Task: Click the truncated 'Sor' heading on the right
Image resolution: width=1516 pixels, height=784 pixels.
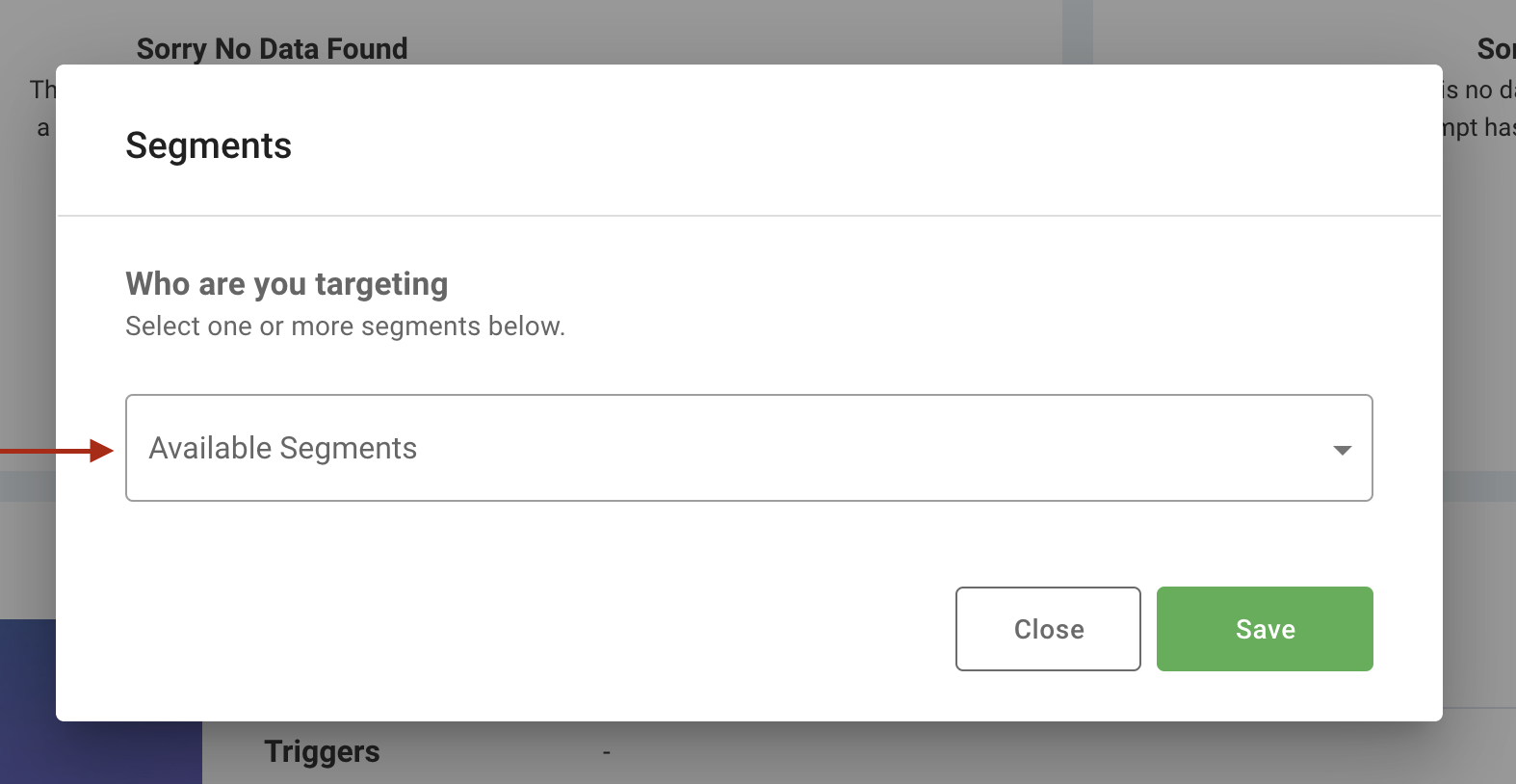Action: coord(1496,48)
